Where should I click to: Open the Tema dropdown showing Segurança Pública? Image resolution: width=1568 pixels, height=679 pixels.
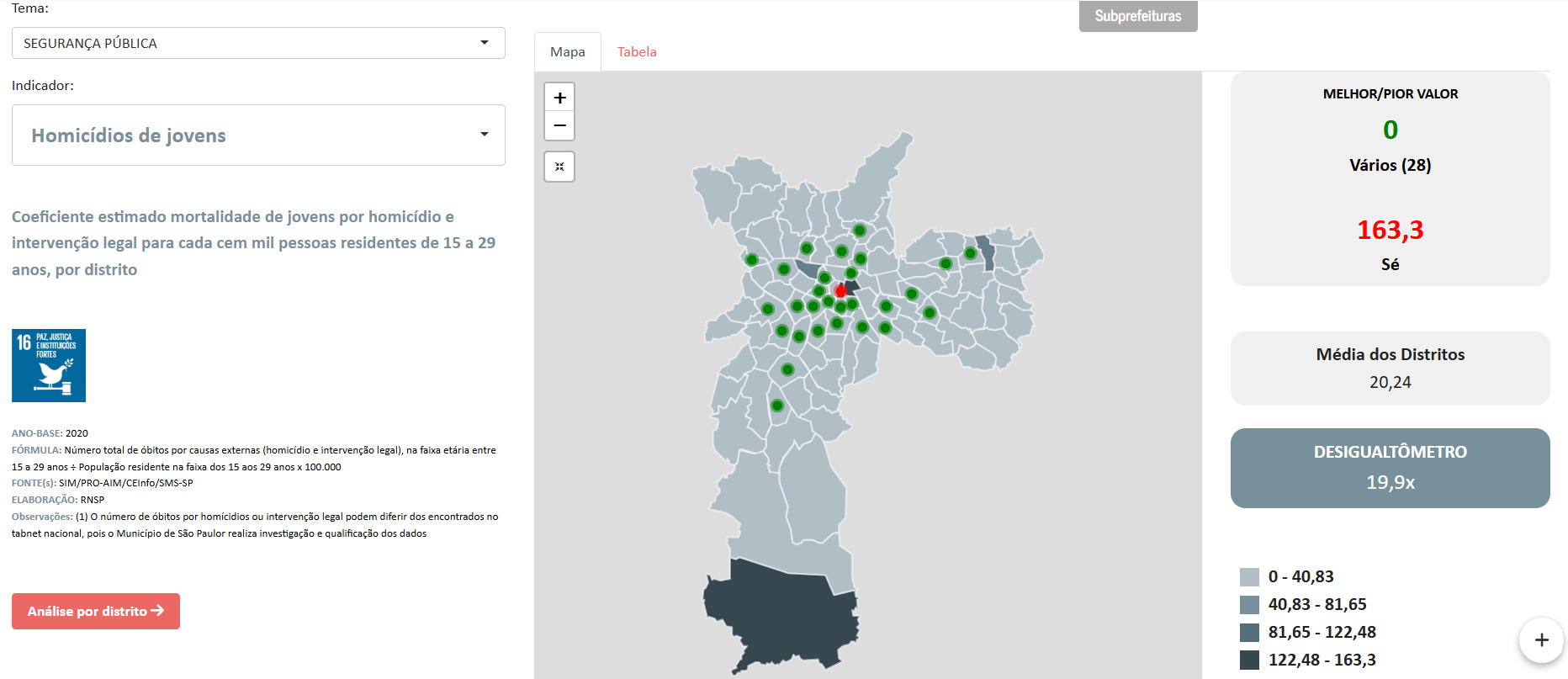(258, 43)
